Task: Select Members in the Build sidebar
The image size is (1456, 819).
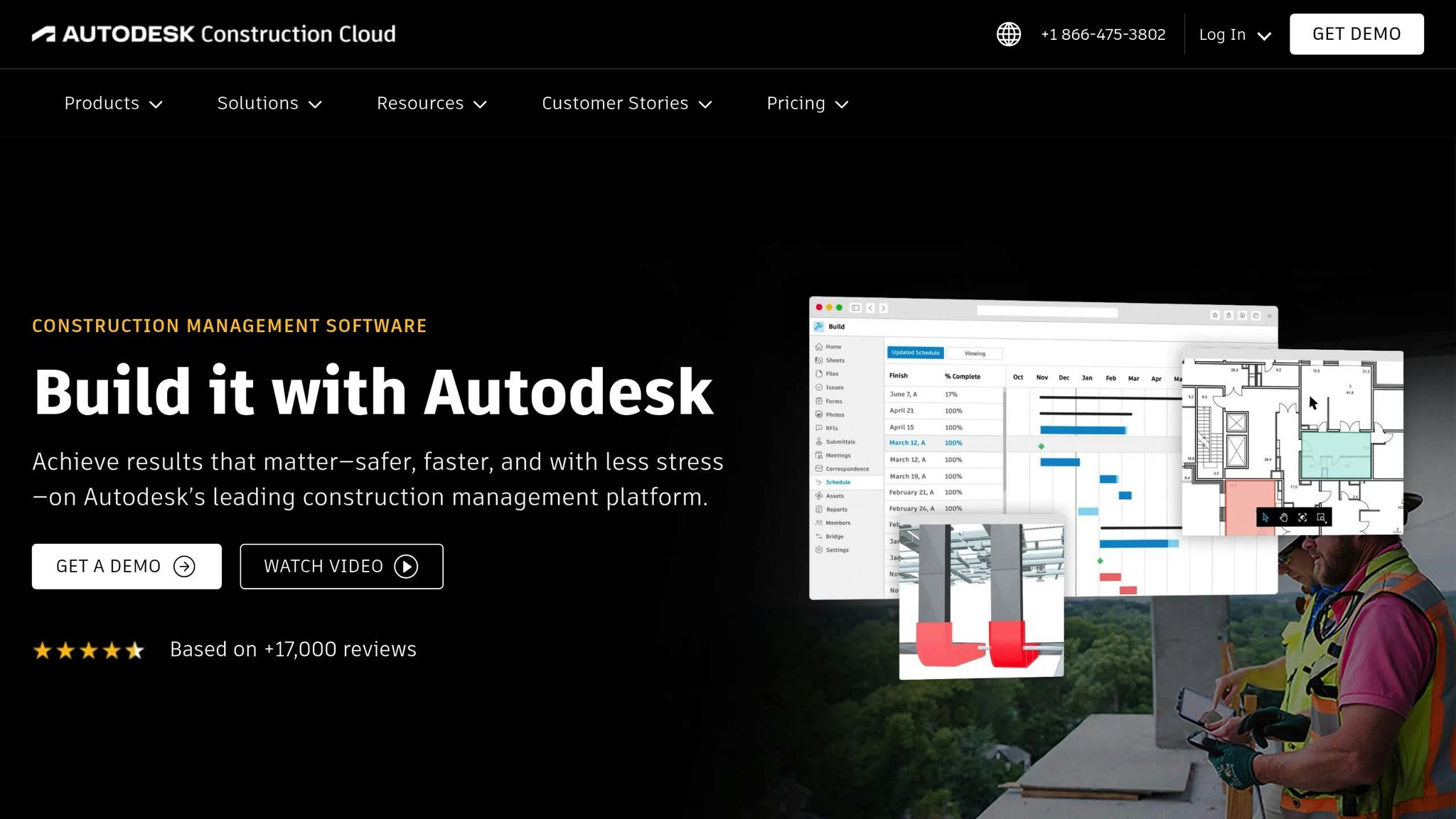Action: point(833,523)
